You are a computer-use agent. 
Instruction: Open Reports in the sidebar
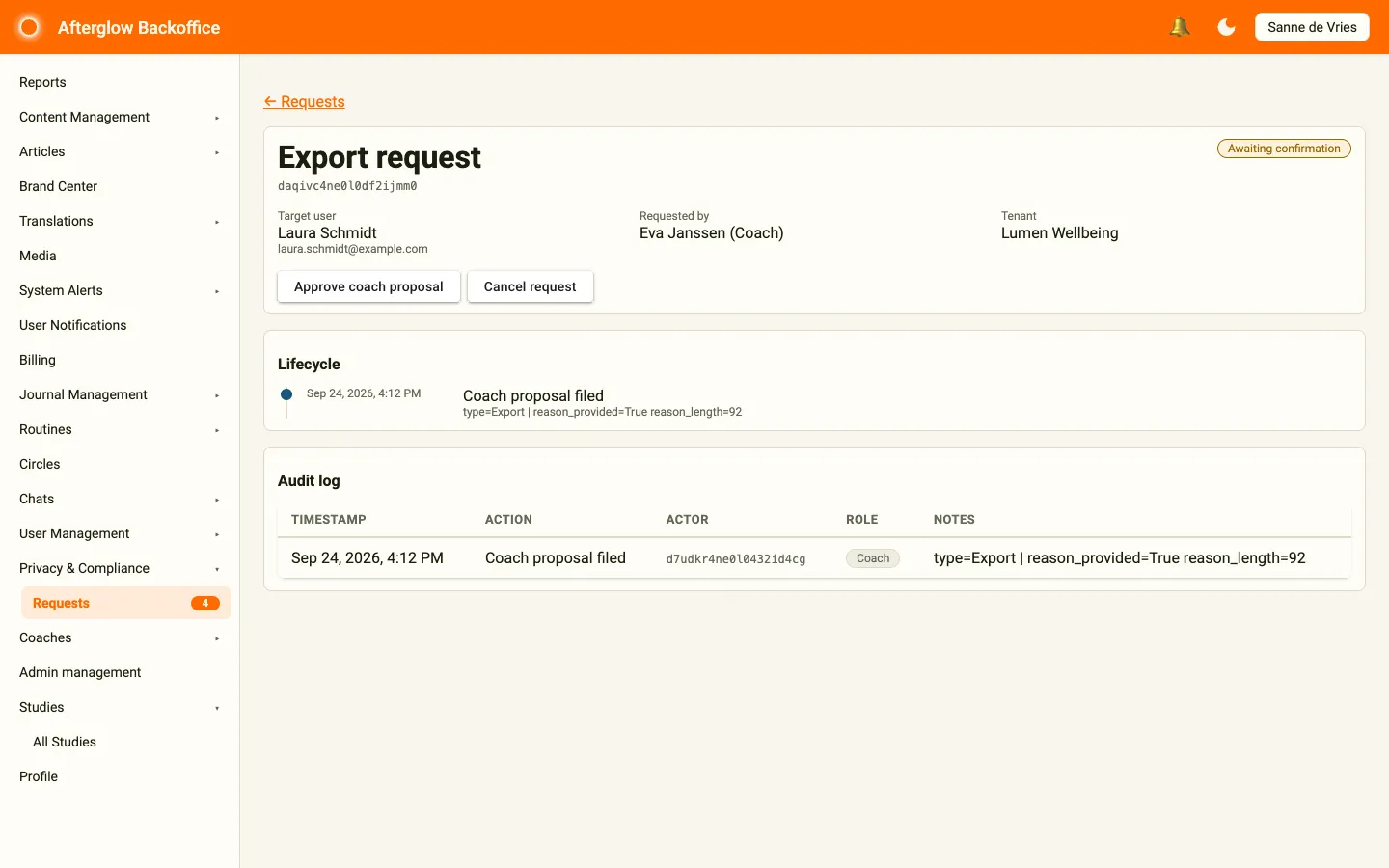tap(120, 82)
